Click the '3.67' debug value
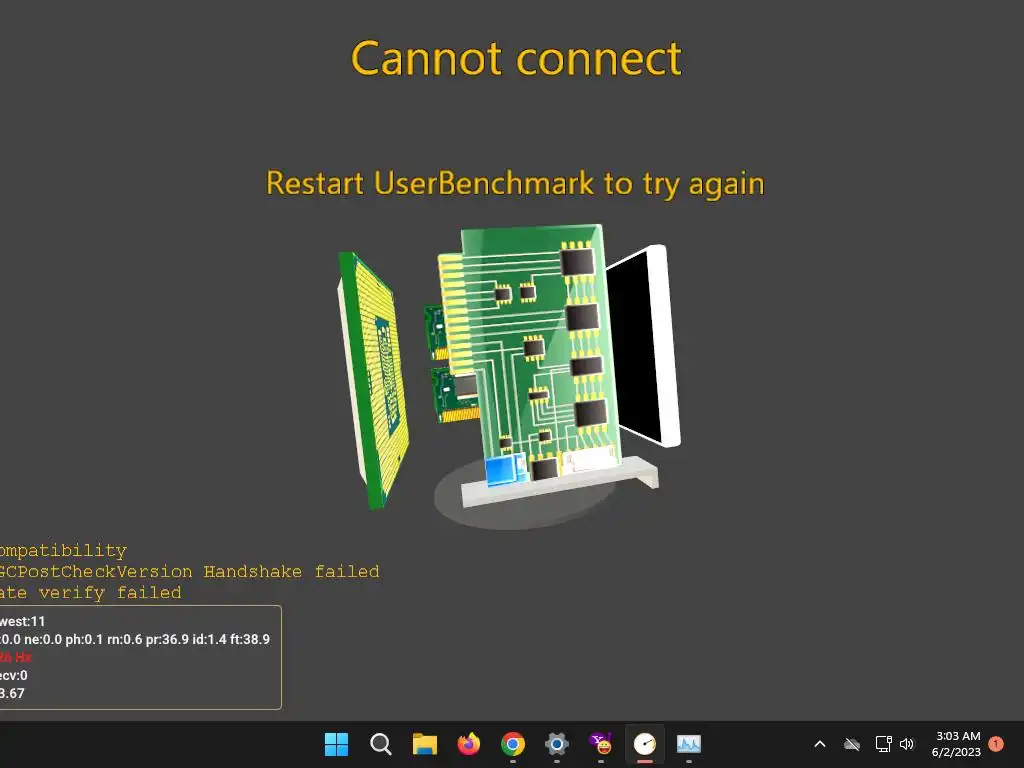This screenshot has height=768, width=1024. pyautogui.click(x=12, y=694)
